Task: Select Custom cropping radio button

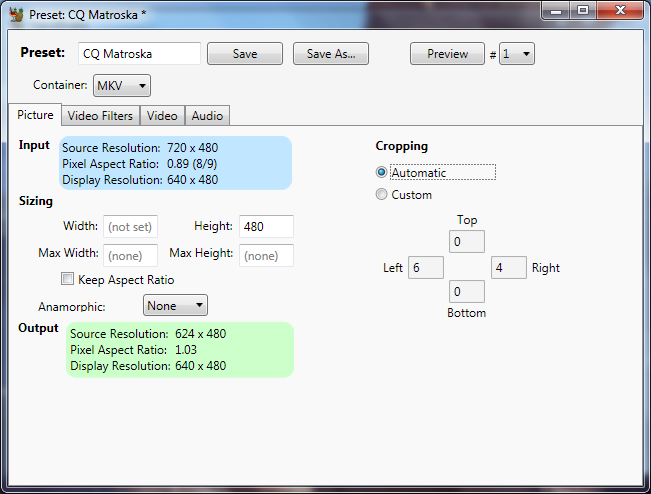Action: [381, 194]
